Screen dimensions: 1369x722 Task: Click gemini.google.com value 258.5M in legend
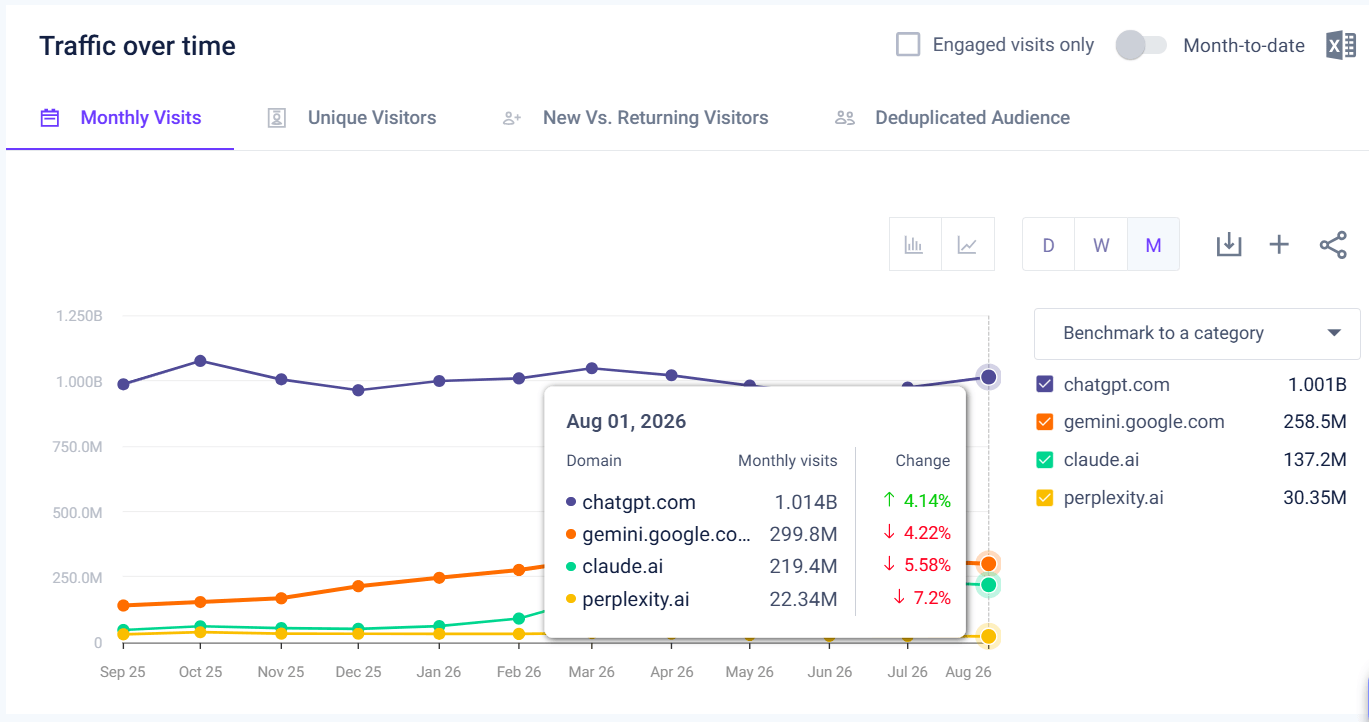[x=1315, y=422]
